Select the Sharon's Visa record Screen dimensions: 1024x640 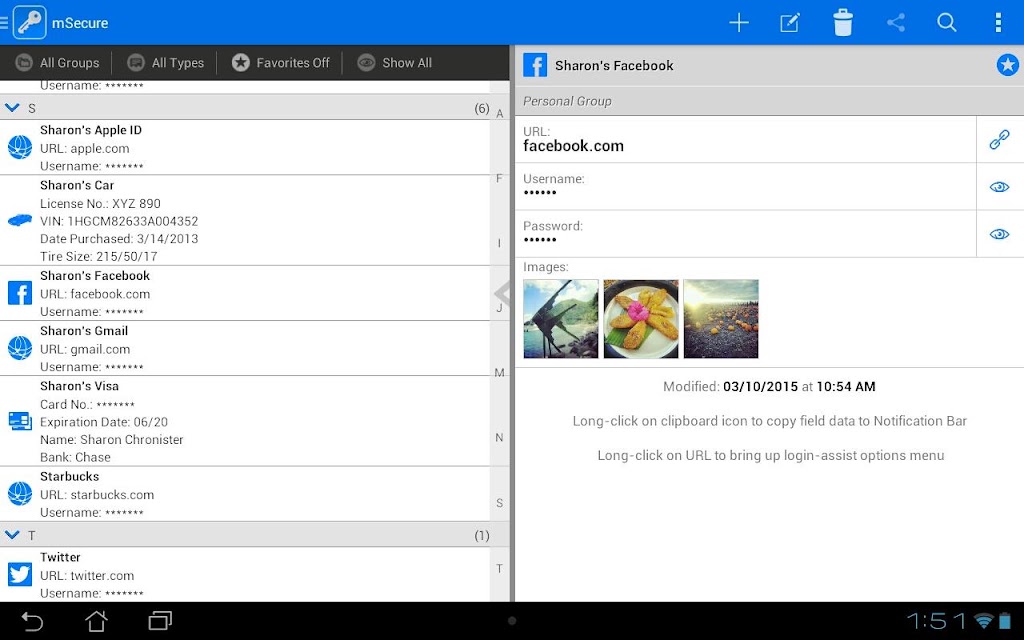(245, 421)
